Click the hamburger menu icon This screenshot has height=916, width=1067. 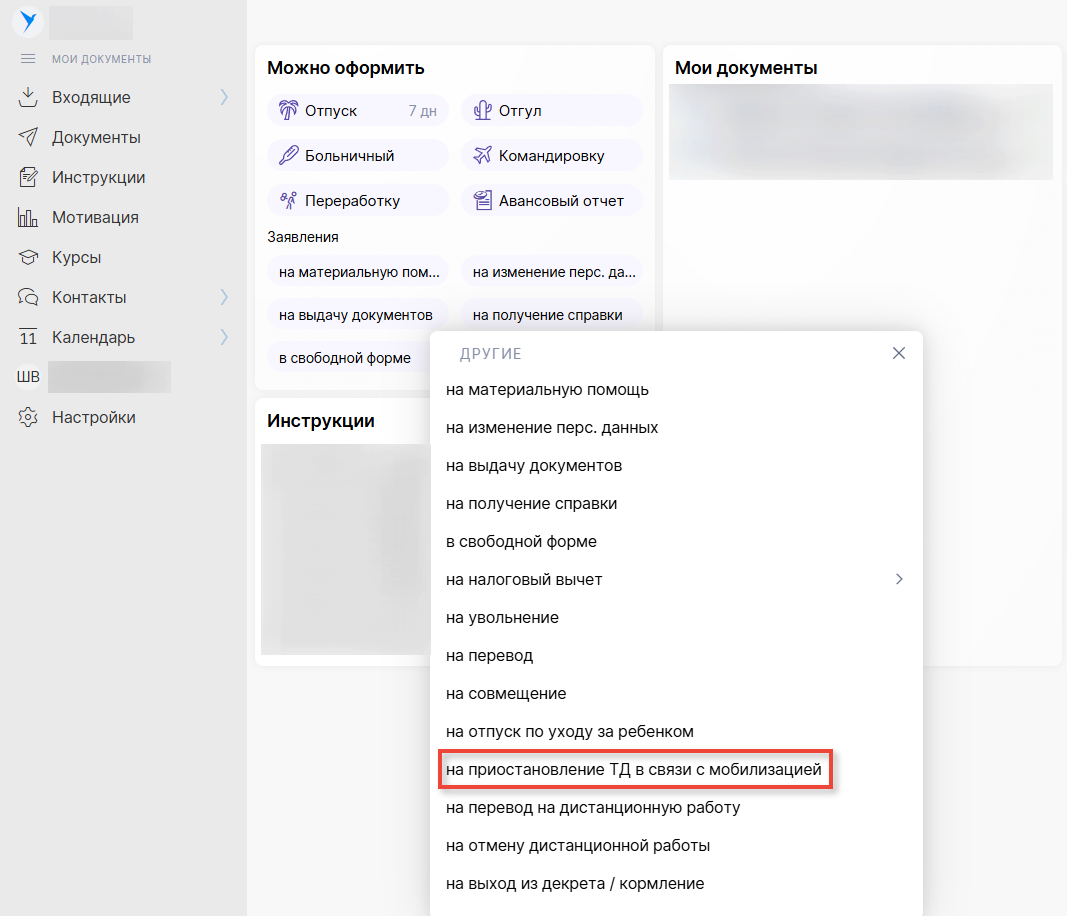[x=28, y=59]
